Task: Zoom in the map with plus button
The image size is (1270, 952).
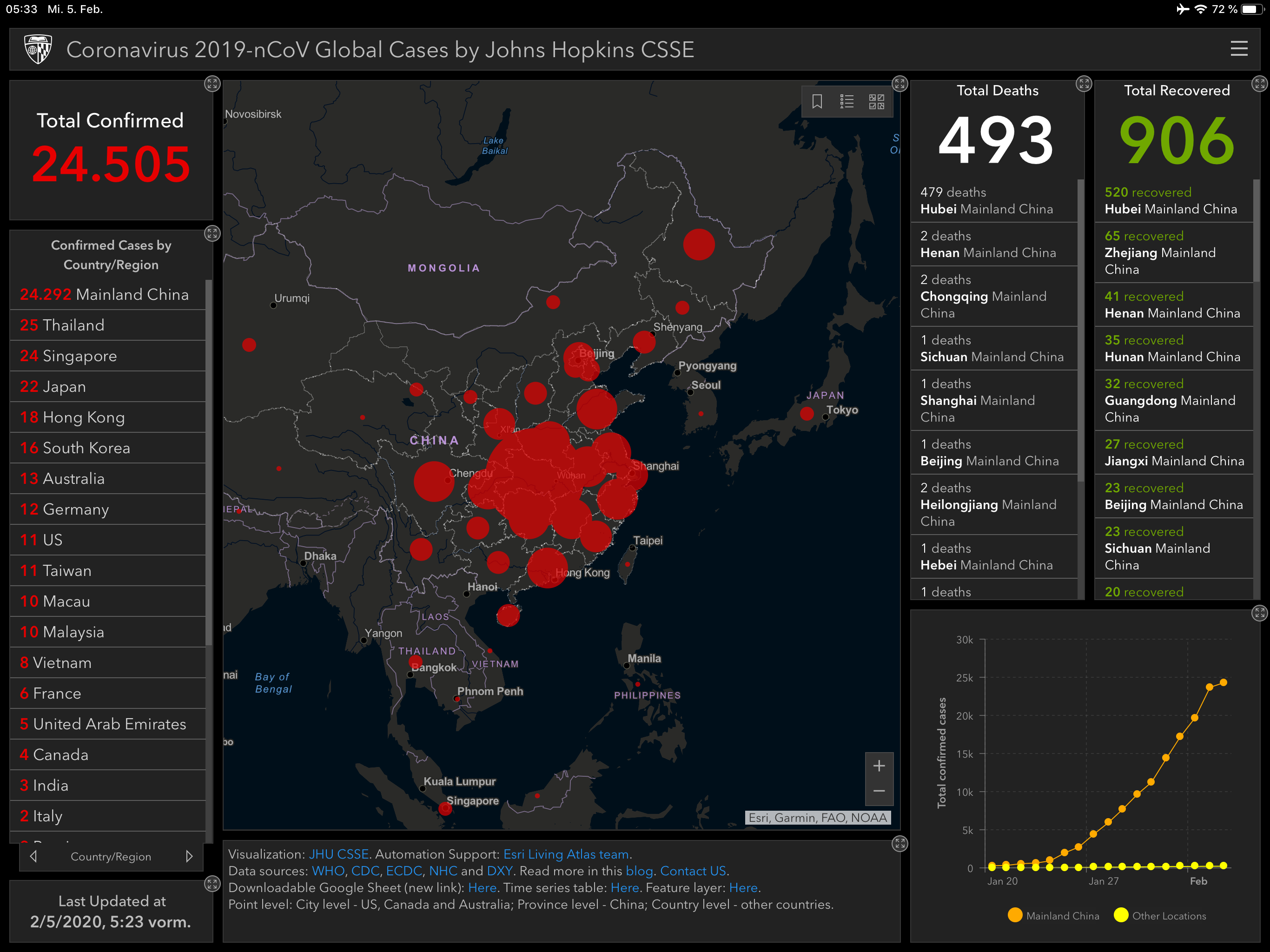Action: (x=879, y=766)
